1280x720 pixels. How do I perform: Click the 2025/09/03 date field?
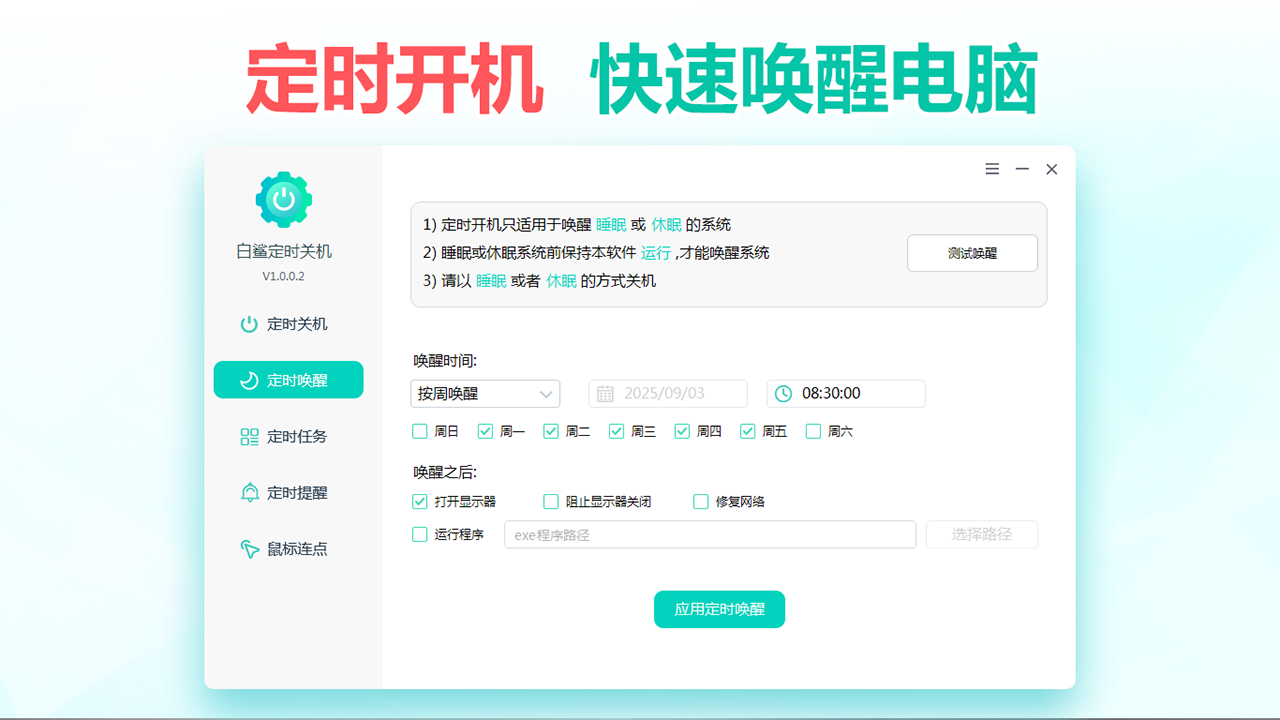point(668,394)
